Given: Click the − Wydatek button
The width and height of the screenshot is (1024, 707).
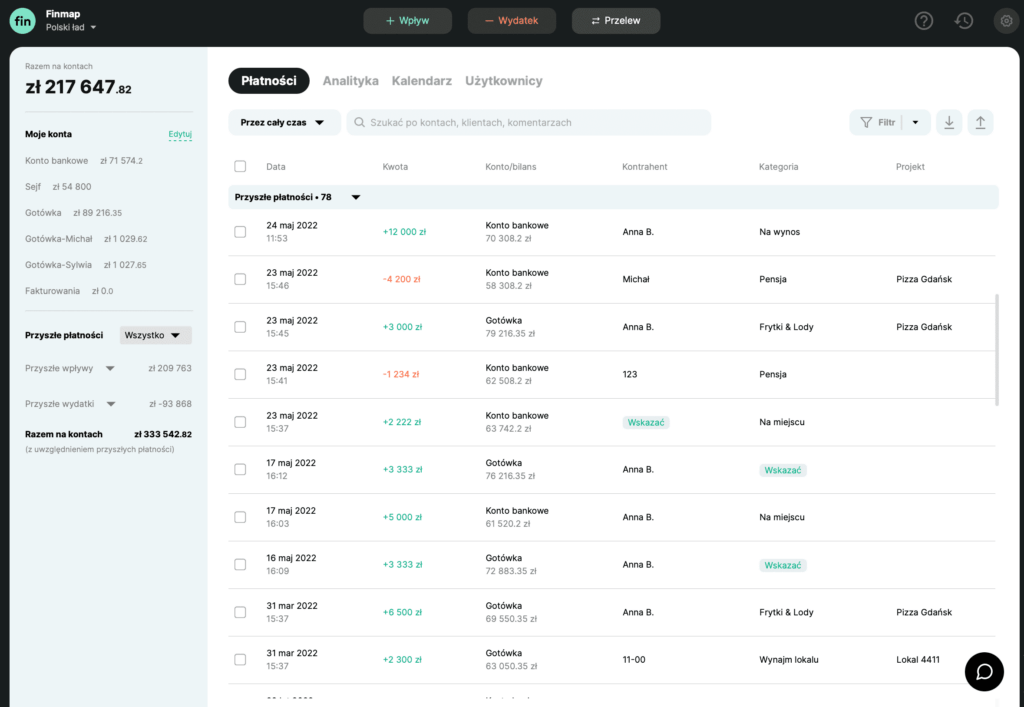Looking at the screenshot, I should pos(511,21).
